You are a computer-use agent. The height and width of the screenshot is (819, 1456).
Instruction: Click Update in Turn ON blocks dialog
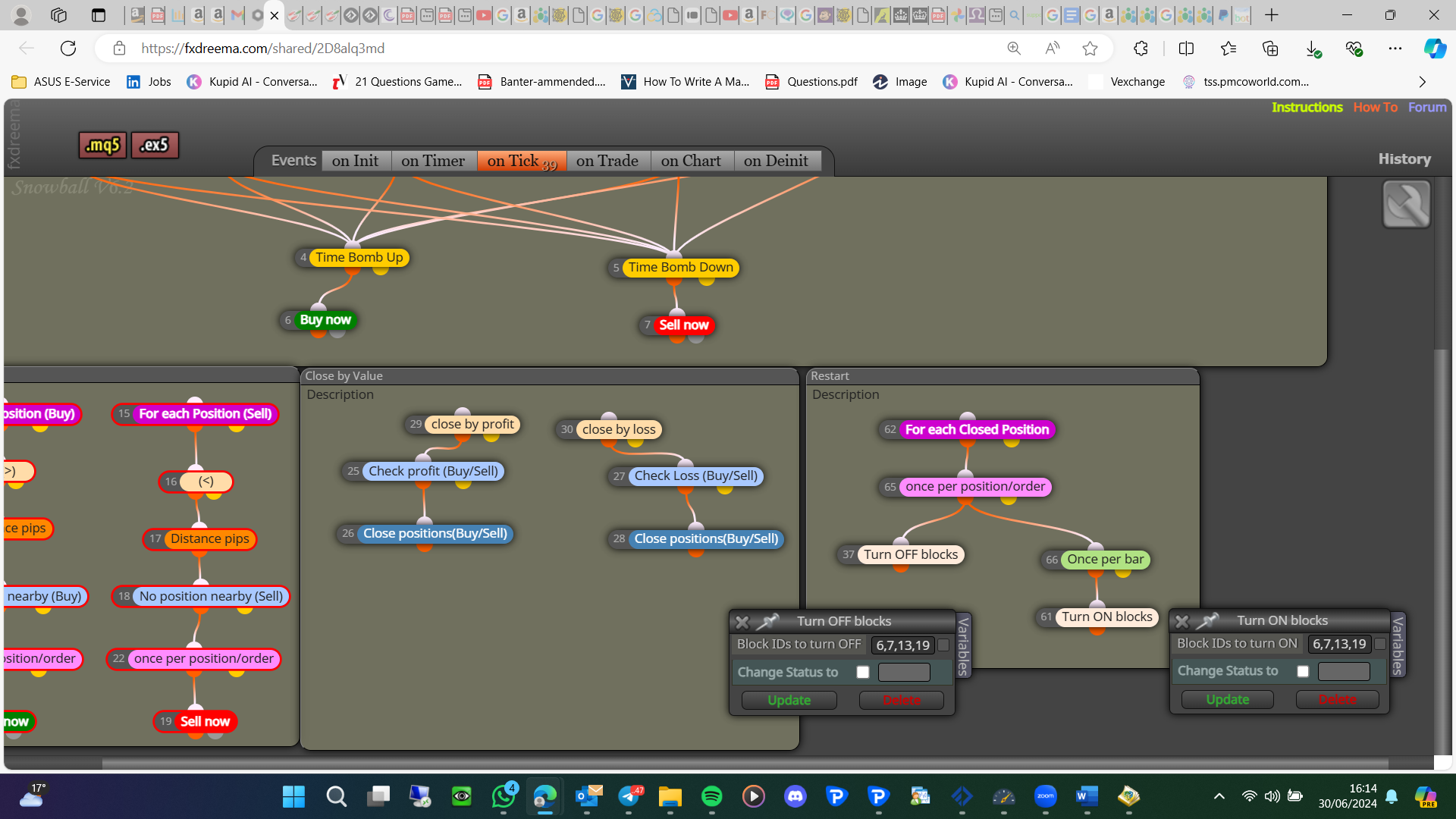[x=1228, y=699]
